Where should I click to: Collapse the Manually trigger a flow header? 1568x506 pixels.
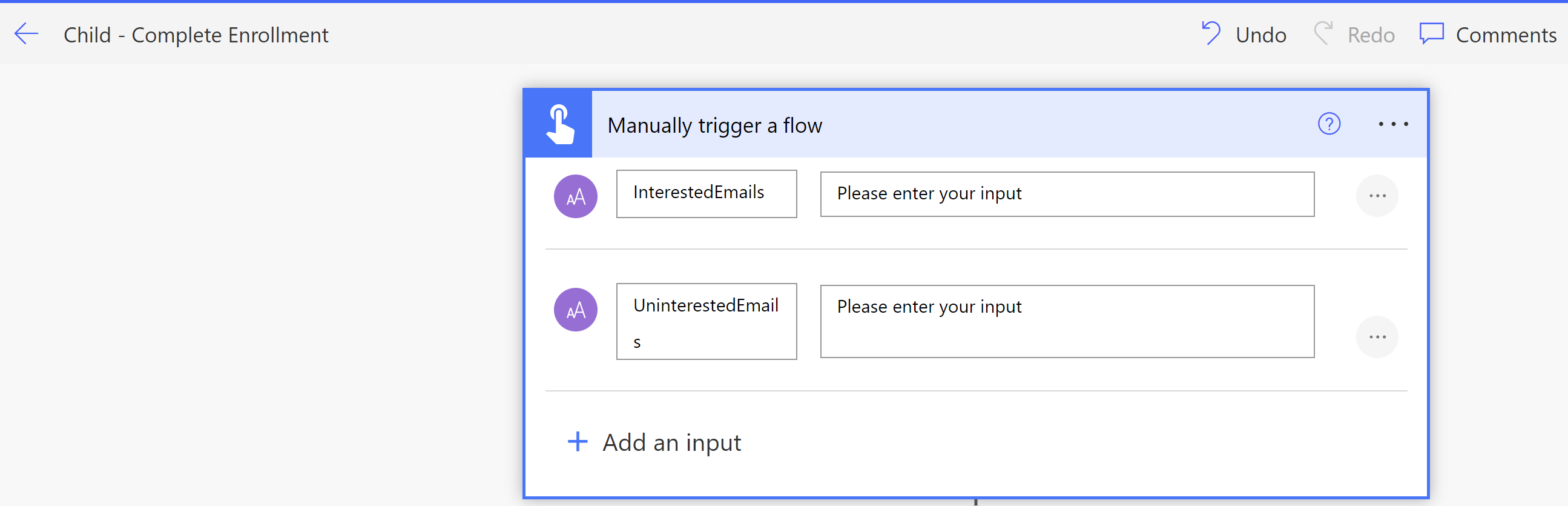click(913, 125)
